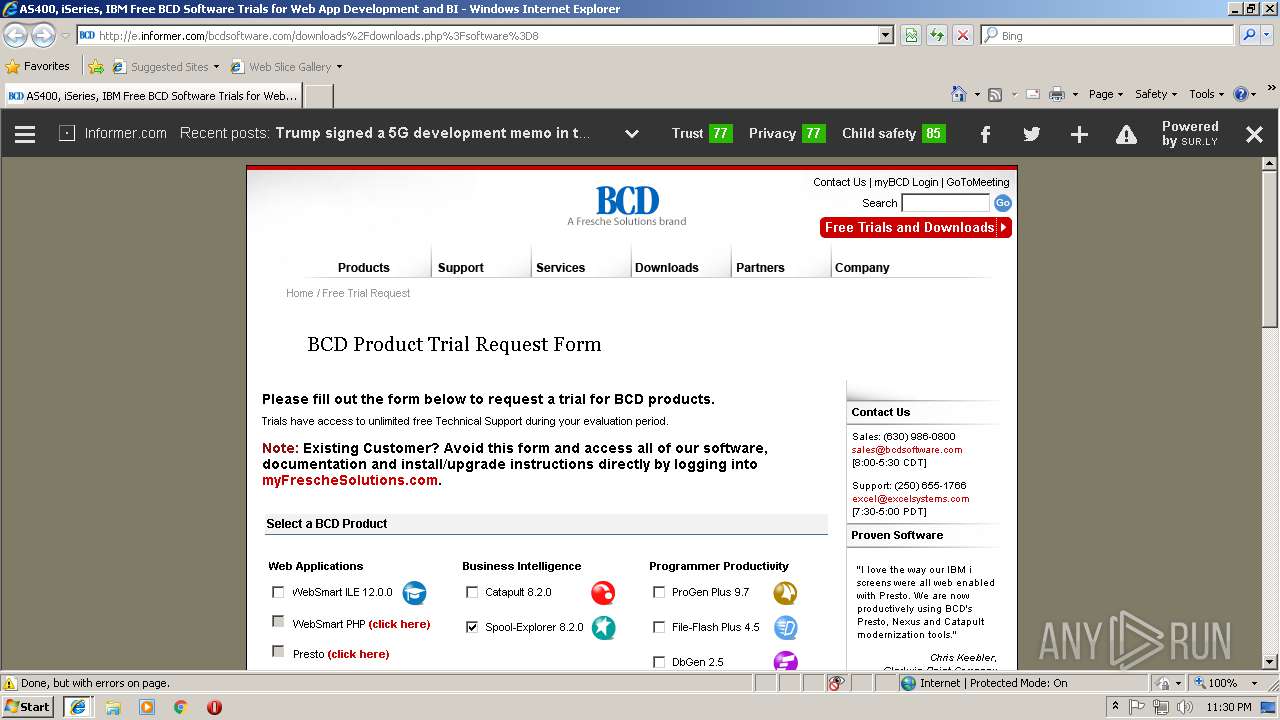The width and height of the screenshot is (1280, 720).
Task: Open the Partners navigation menu
Action: tap(760, 267)
